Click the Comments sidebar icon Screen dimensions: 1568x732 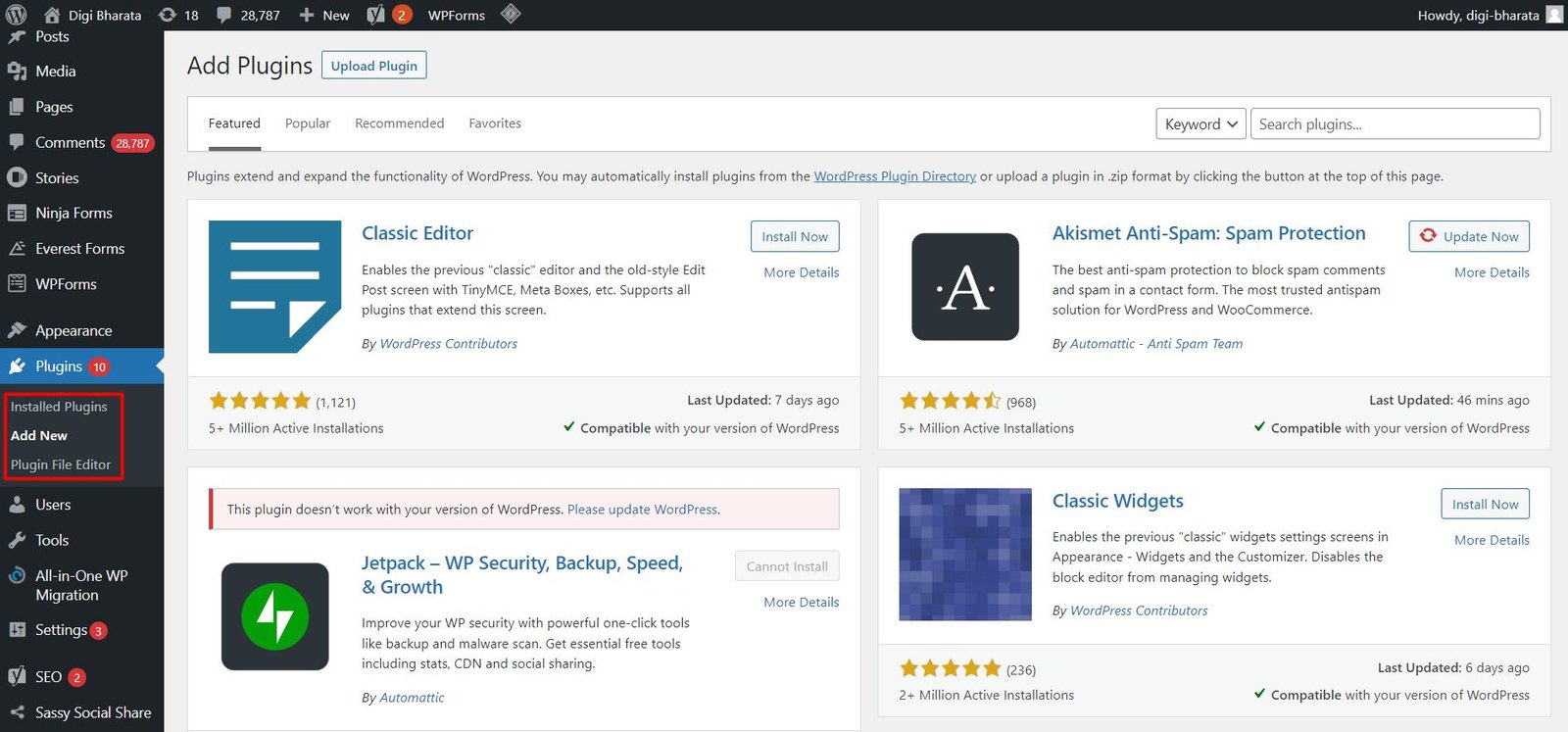[x=17, y=142]
